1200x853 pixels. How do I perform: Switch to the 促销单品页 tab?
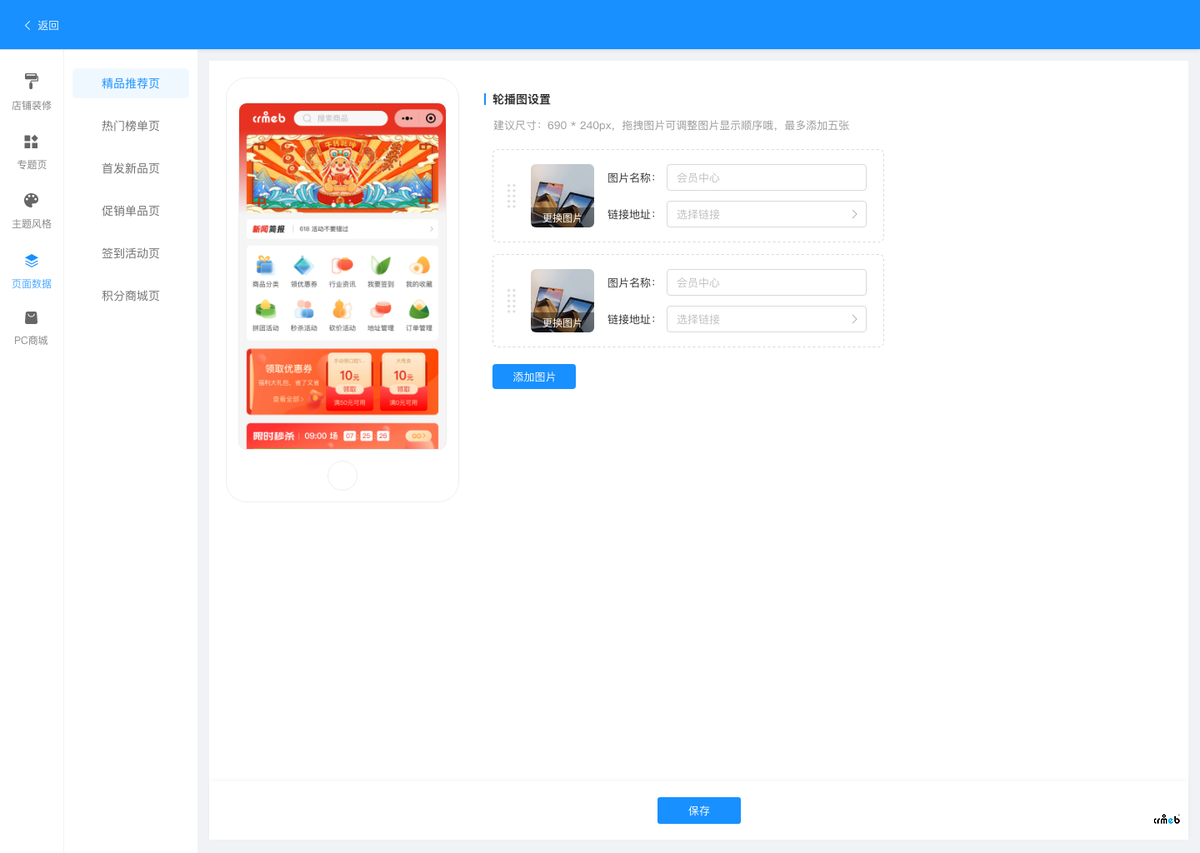coord(131,211)
